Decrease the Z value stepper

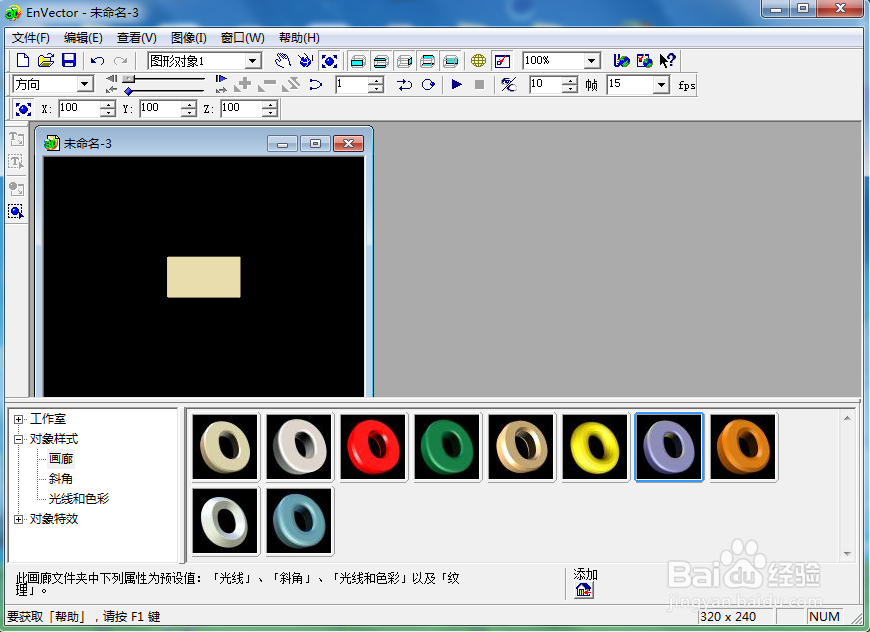270,112
